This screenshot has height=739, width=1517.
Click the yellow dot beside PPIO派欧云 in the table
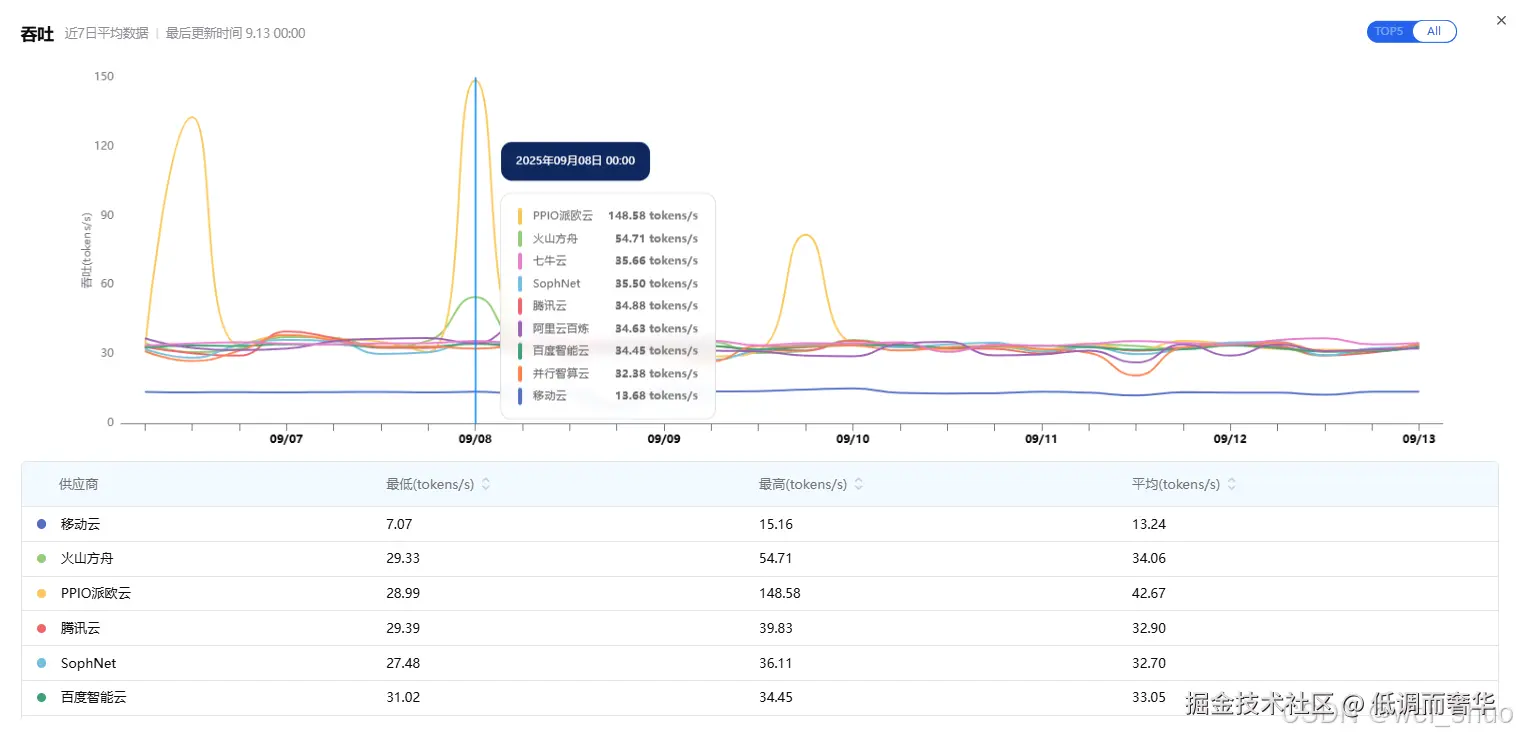(41, 593)
